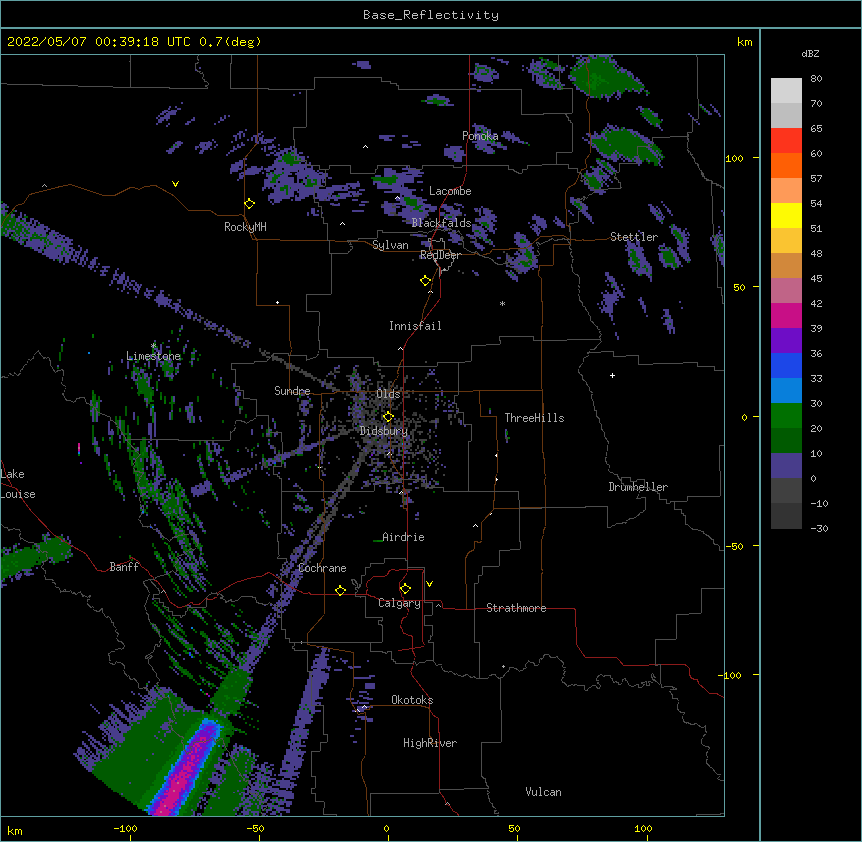Select the yellow diamond marker inside Calgary boundary

(x=405, y=589)
